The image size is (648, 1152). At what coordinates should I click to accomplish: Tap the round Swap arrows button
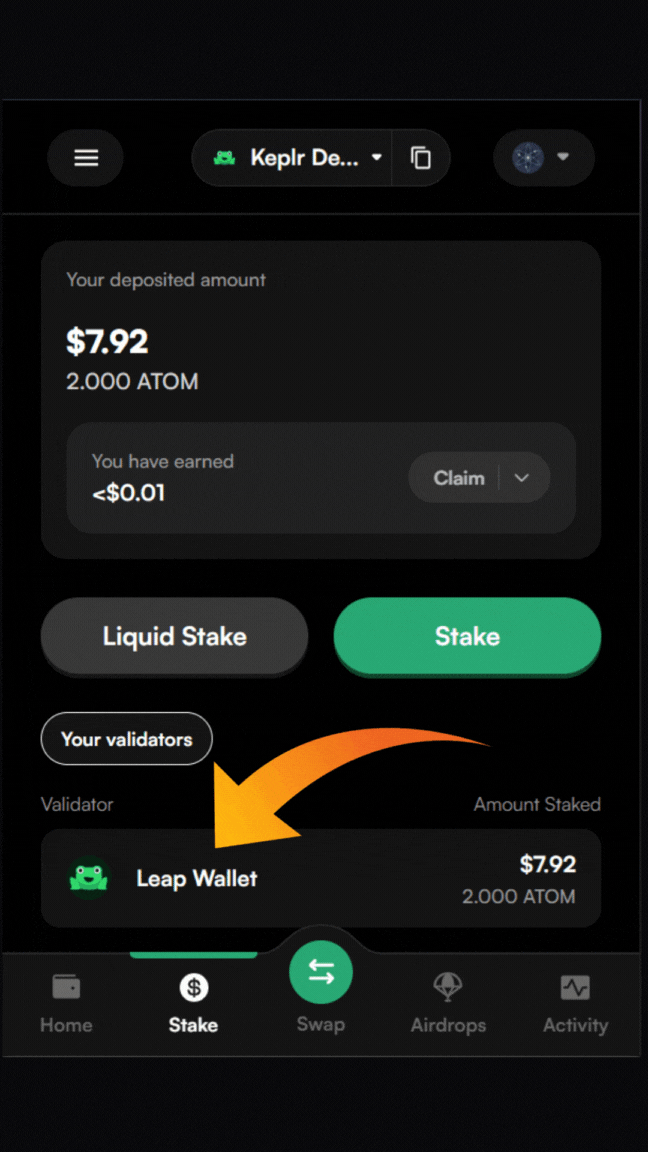(x=321, y=972)
